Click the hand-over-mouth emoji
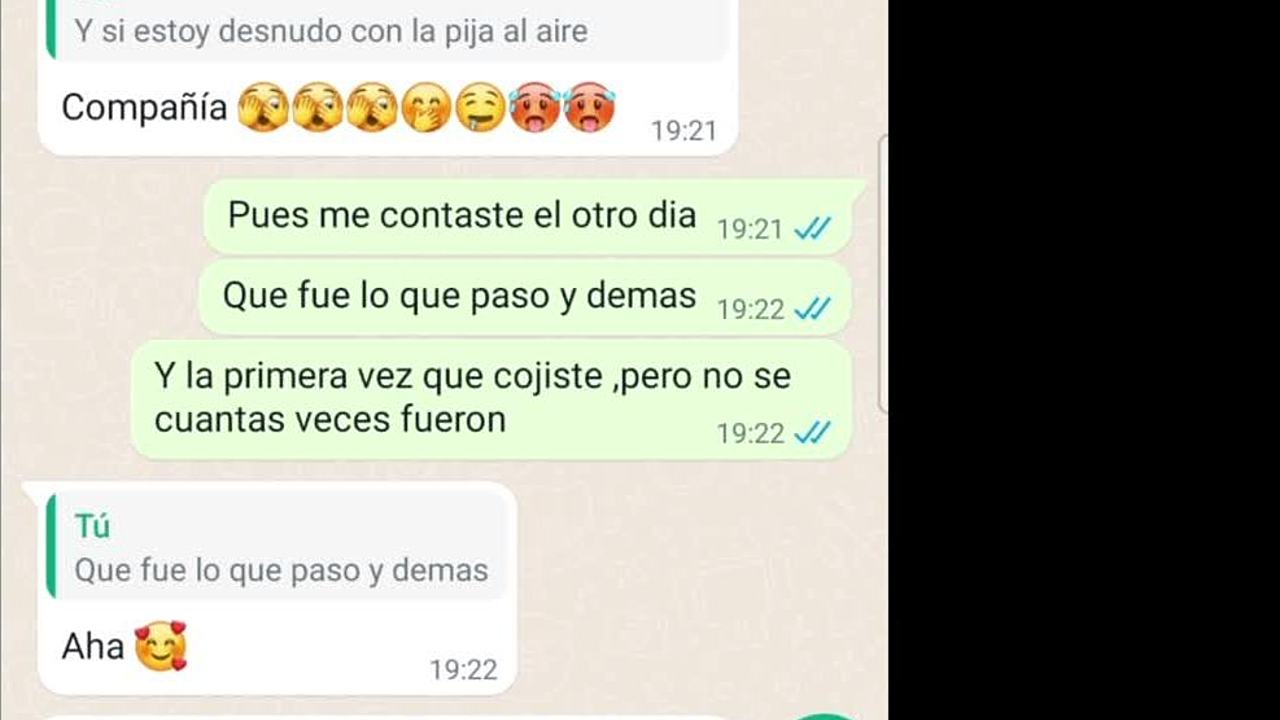The height and width of the screenshot is (720, 1280). pos(426,107)
